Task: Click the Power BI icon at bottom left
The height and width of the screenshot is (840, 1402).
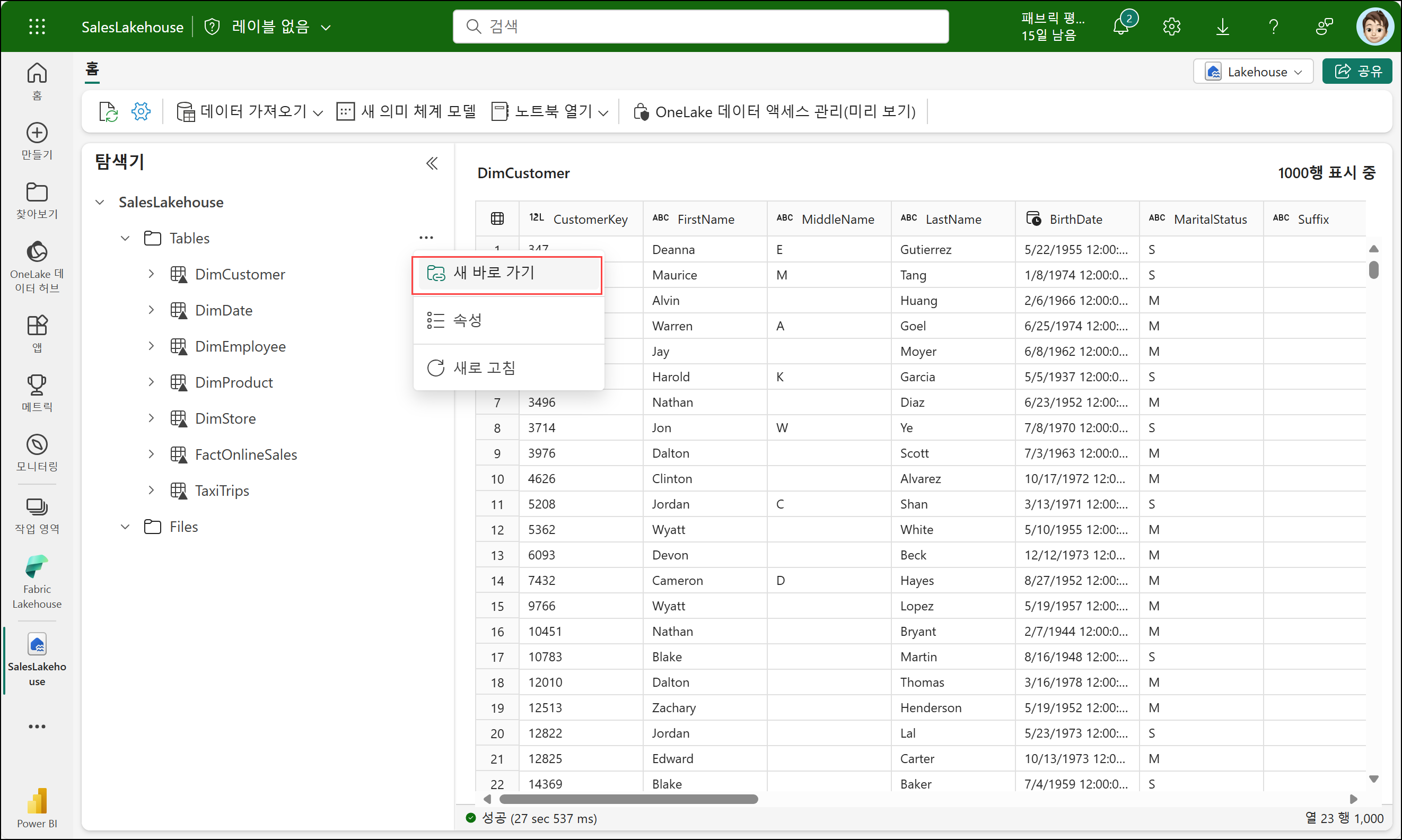Action: tap(37, 807)
